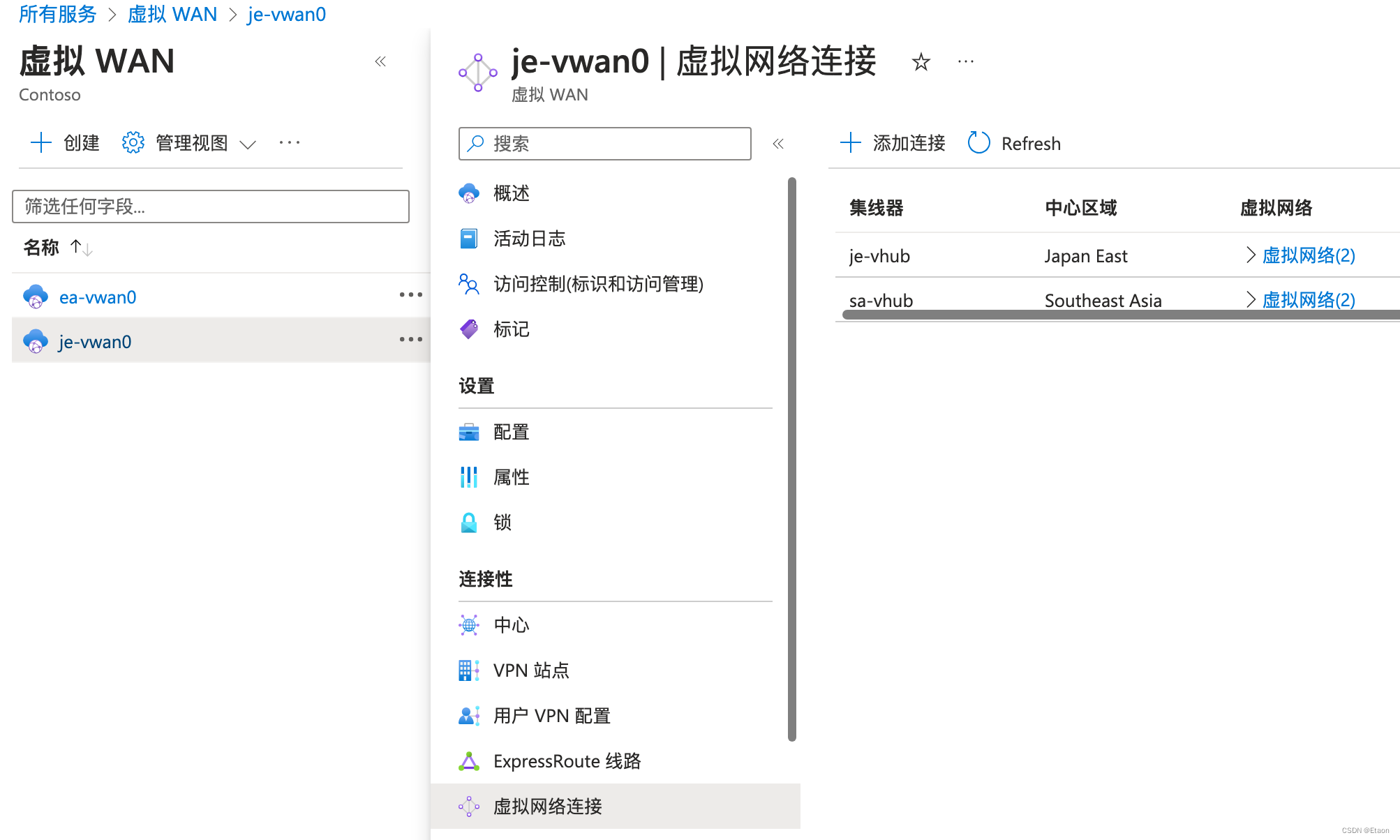Select 配置 settings menu item

512,432
